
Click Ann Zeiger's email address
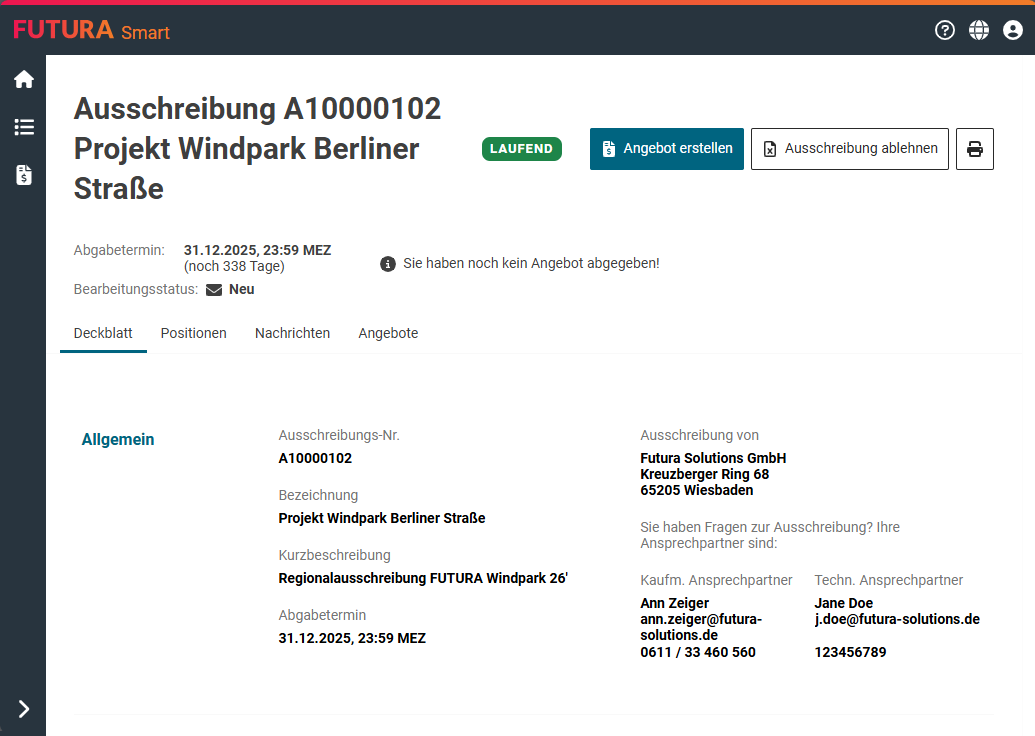click(700, 627)
